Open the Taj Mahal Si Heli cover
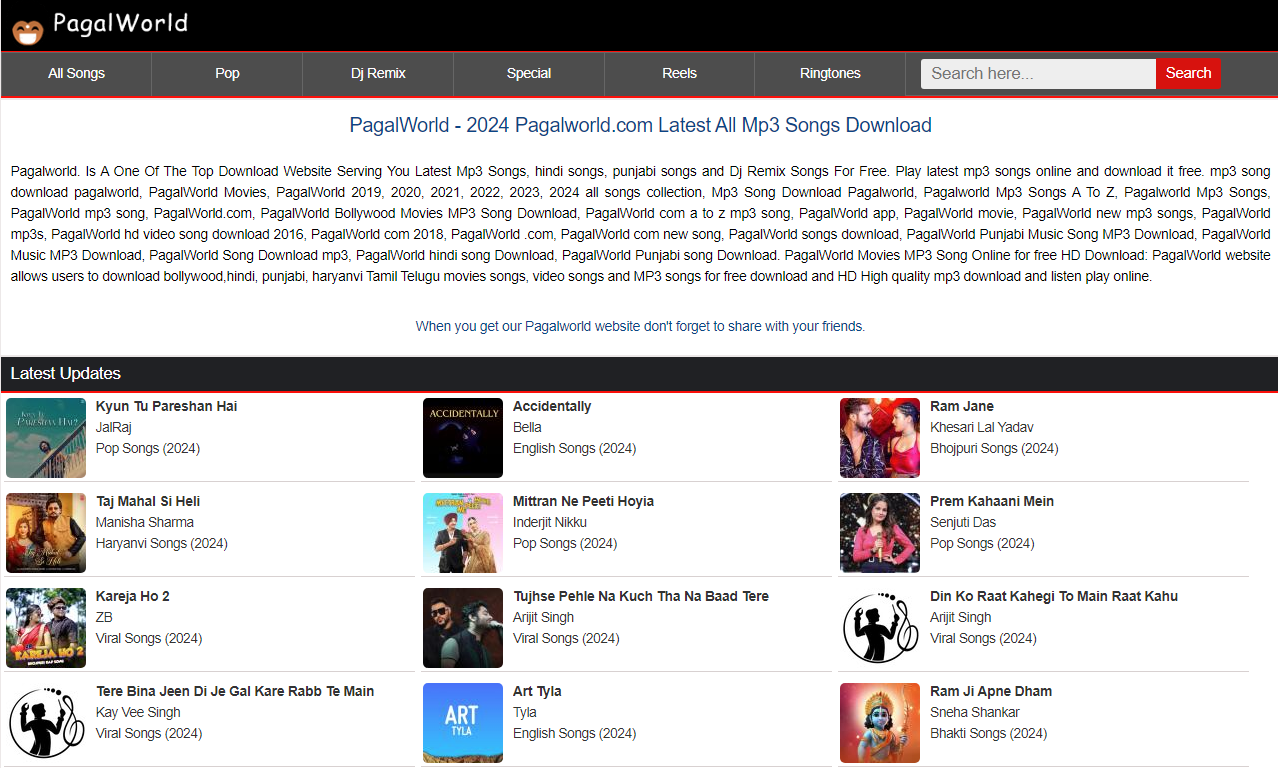The image size is (1278, 768). tap(46, 533)
